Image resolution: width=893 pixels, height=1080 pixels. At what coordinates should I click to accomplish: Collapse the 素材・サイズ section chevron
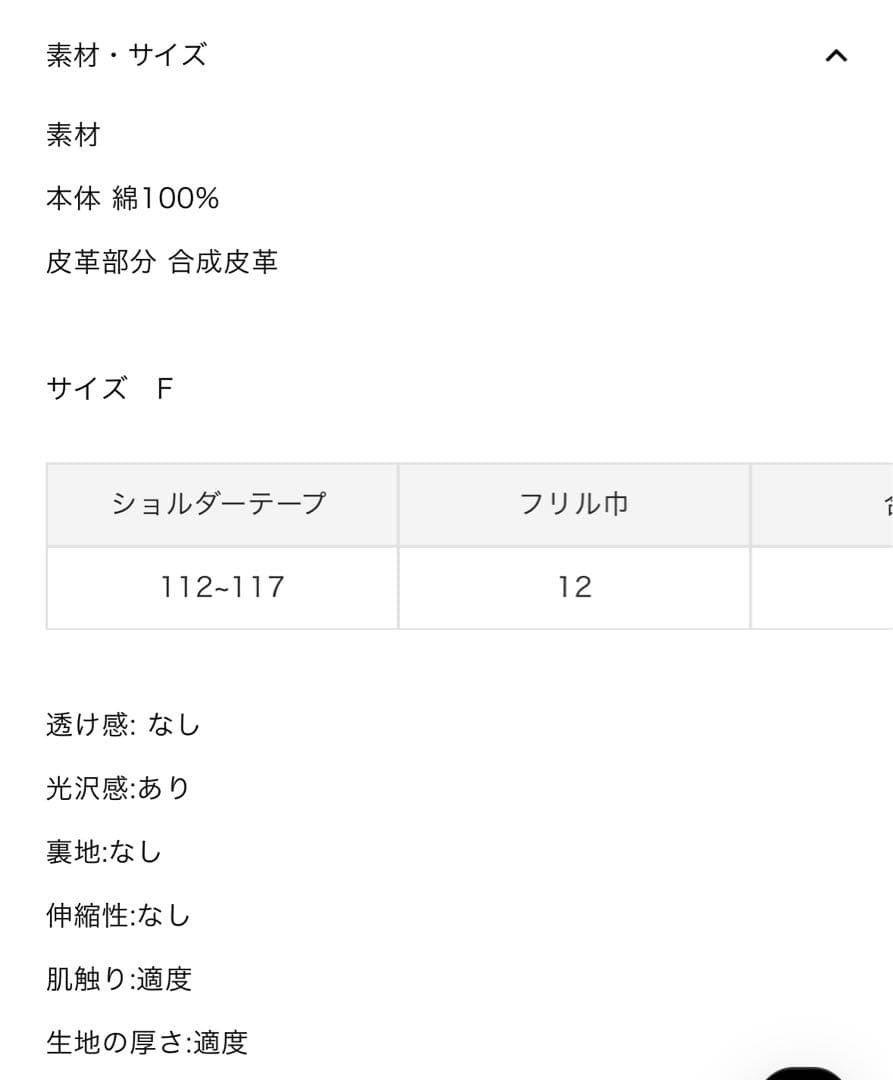click(836, 56)
